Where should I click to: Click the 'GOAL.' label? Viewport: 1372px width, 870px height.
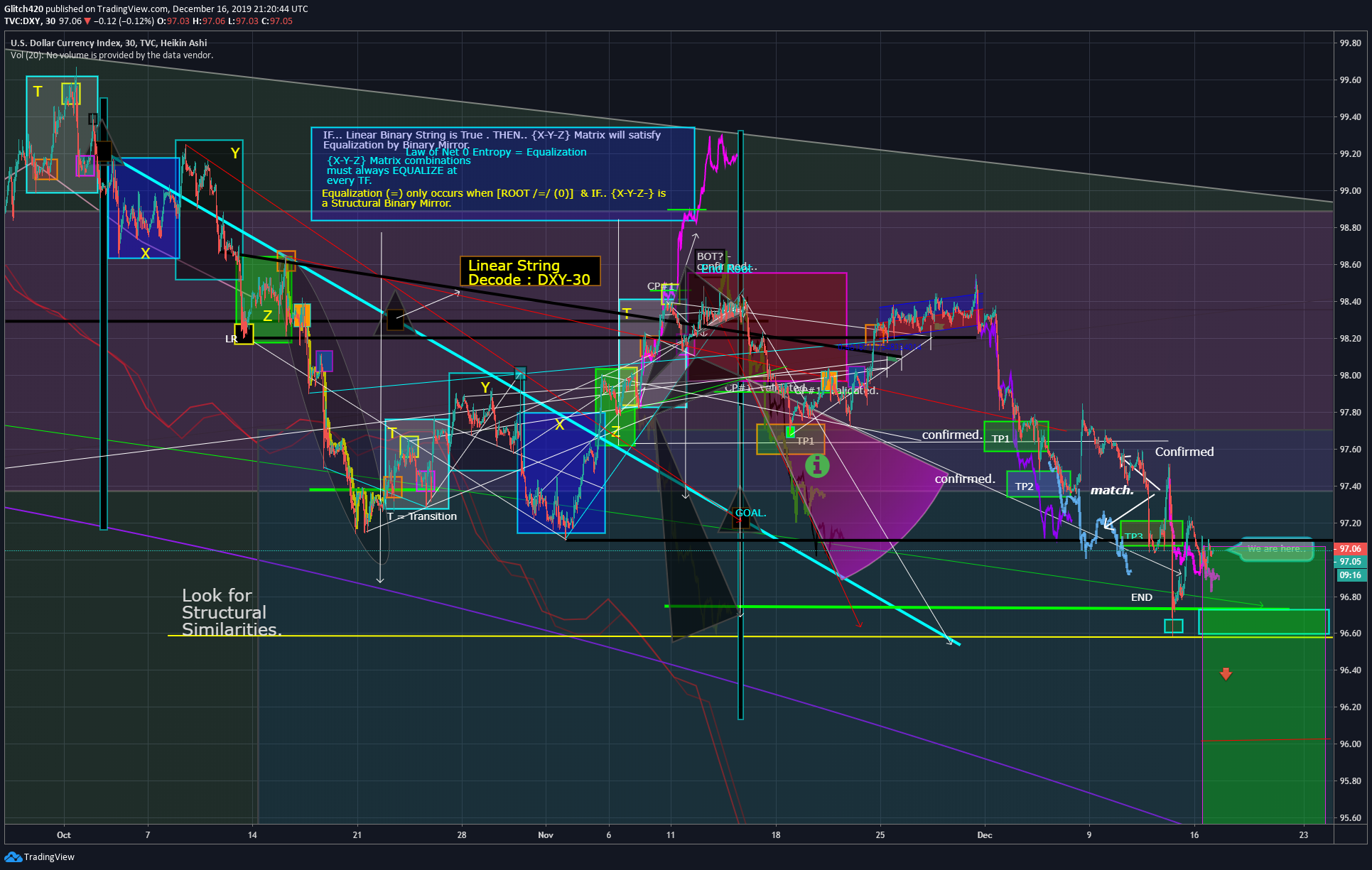point(750,513)
